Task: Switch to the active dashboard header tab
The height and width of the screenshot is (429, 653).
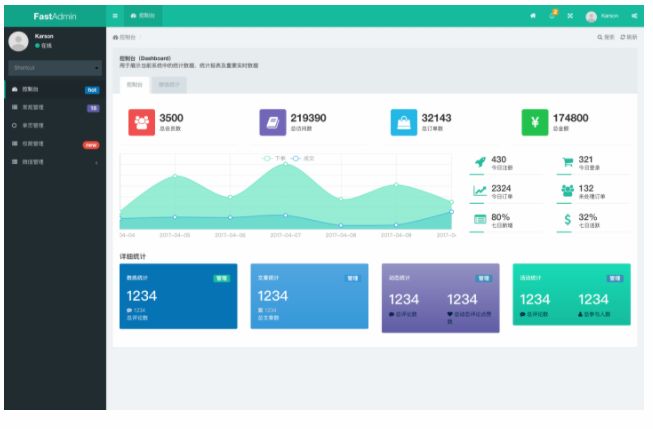Action: click(x=143, y=16)
